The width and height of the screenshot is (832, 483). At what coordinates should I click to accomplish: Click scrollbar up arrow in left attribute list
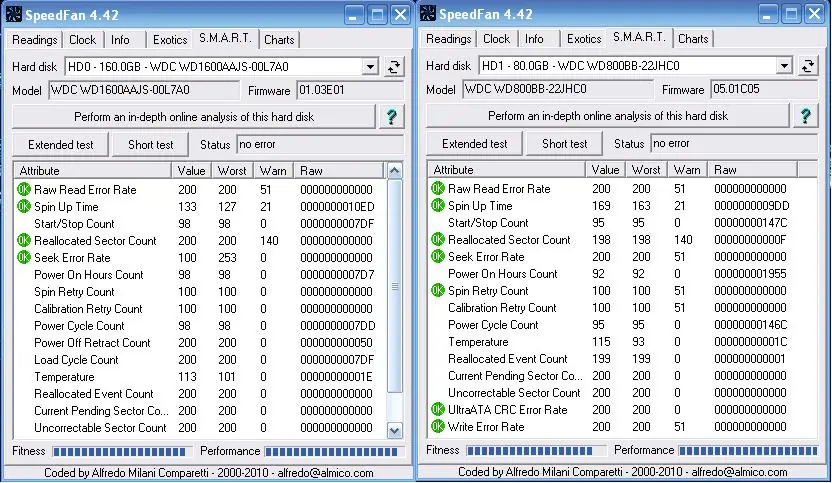point(394,170)
